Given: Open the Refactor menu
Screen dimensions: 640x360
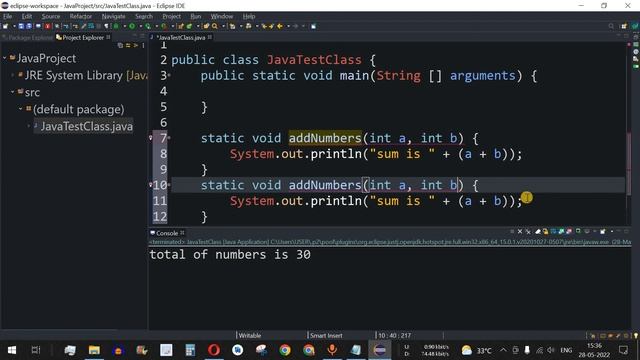Looking at the screenshot, I should (x=80, y=16).
